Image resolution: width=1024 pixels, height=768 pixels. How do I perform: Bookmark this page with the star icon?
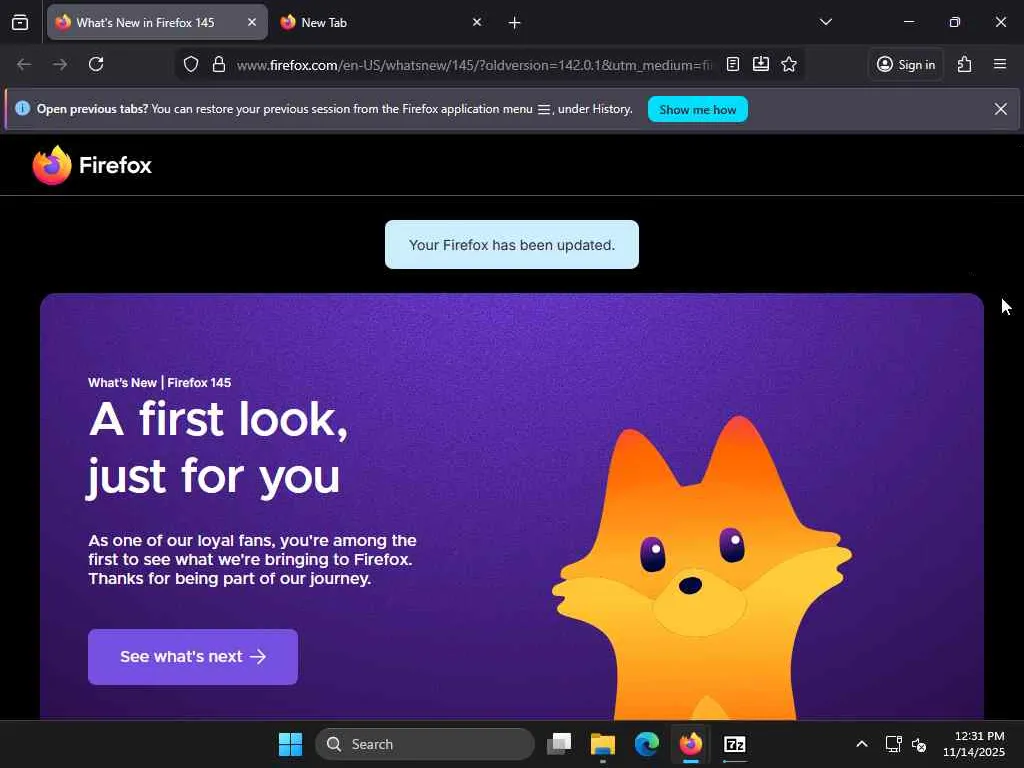789,64
